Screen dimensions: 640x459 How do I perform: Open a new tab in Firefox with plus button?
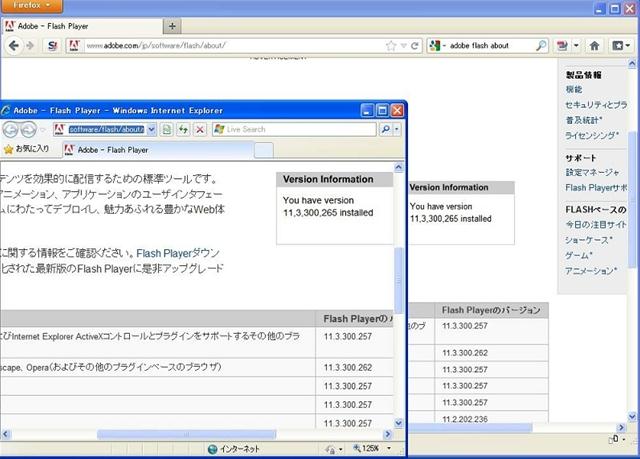(x=172, y=26)
